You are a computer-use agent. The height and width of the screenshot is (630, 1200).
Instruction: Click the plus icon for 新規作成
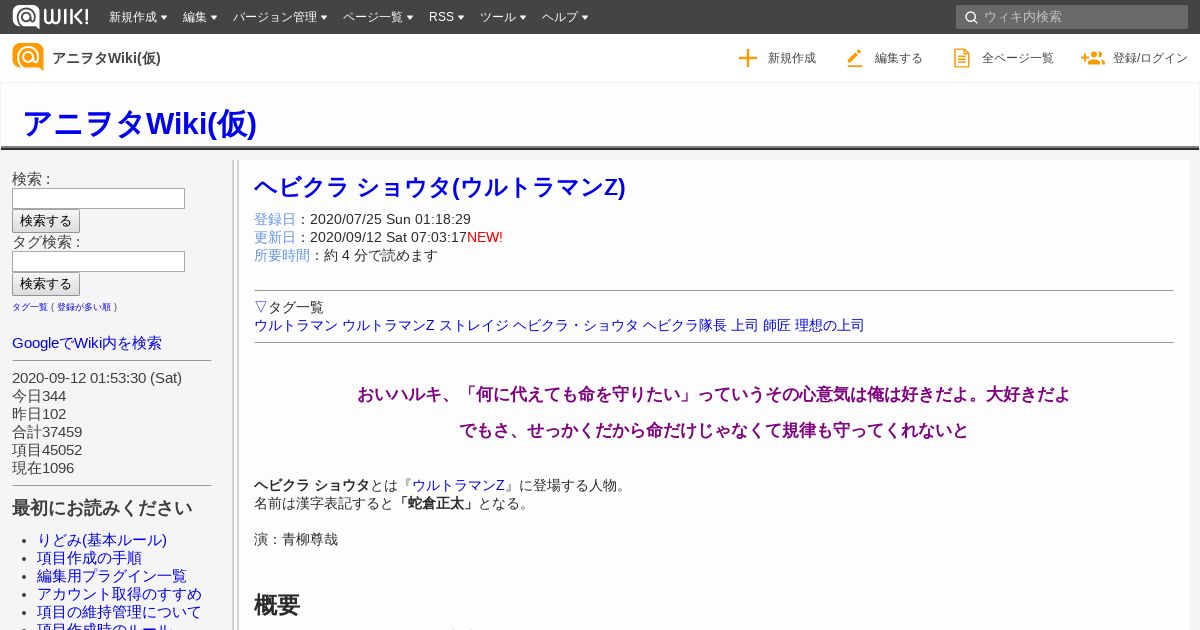coord(748,58)
